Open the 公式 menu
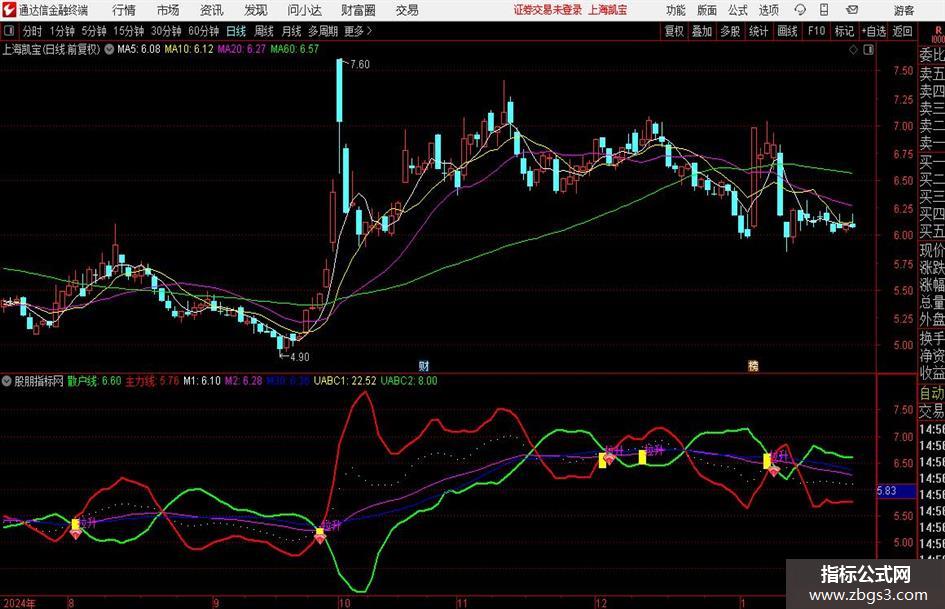 (x=738, y=10)
